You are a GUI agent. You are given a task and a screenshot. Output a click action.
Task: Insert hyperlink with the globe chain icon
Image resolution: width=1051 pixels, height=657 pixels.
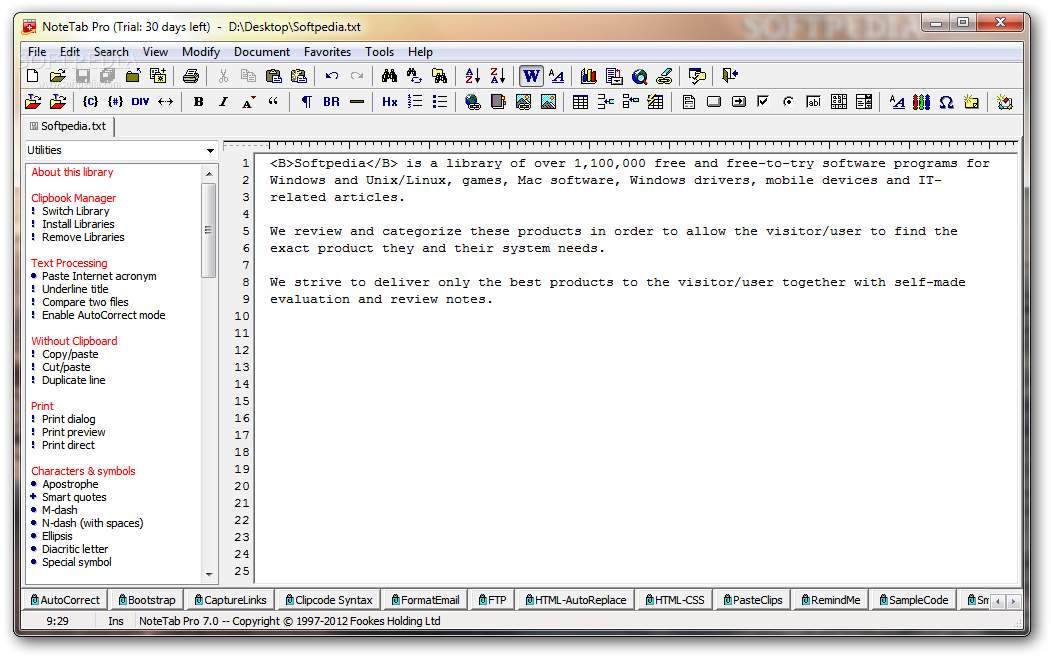click(x=473, y=102)
